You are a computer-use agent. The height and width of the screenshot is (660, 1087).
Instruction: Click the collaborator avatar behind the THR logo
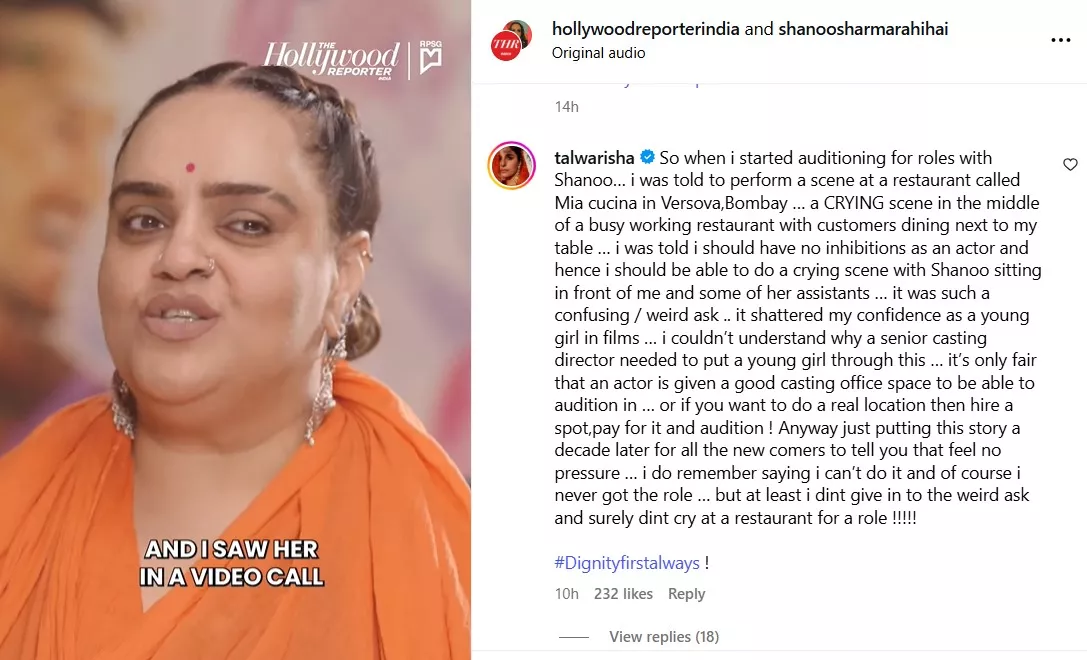pyautogui.click(x=519, y=32)
